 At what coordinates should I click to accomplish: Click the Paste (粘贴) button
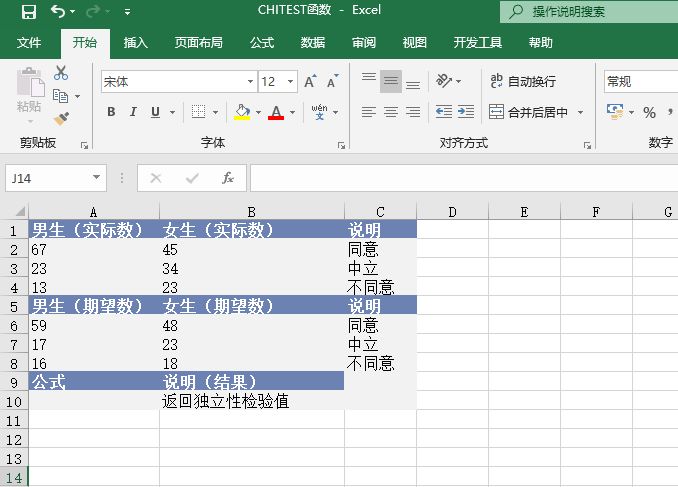(29, 92)
